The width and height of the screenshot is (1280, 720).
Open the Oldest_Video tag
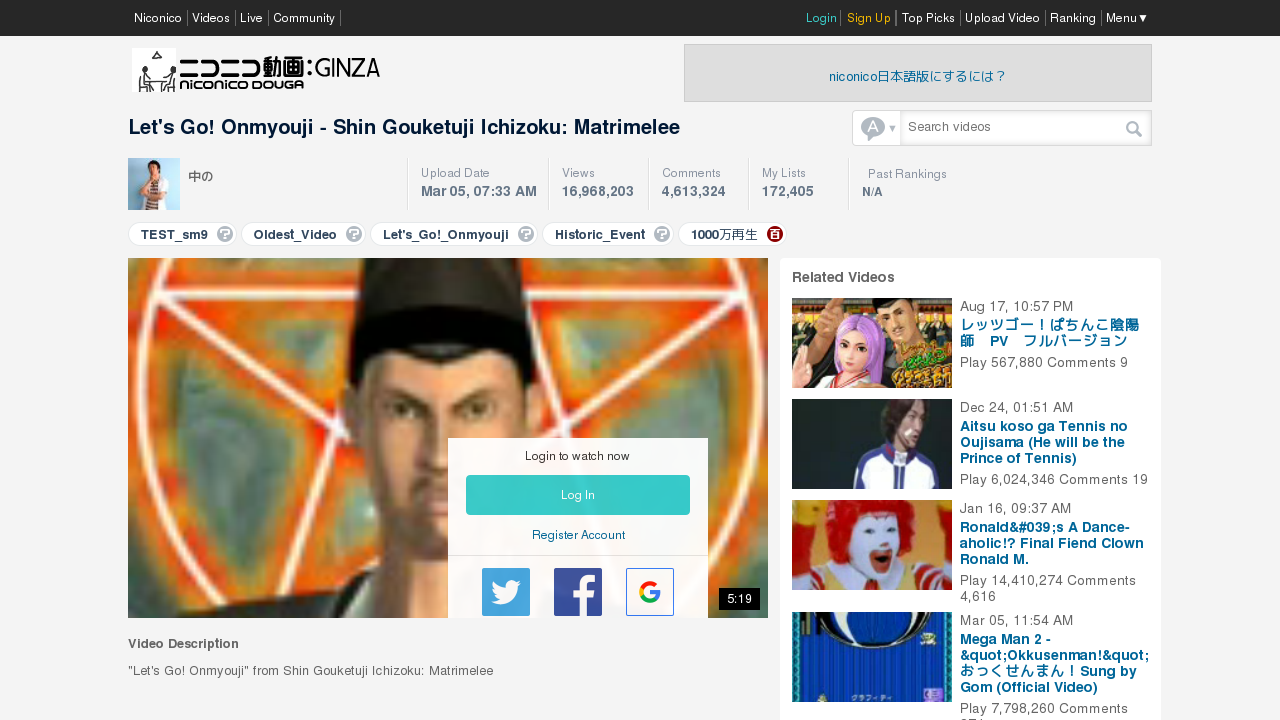point(295,234)
